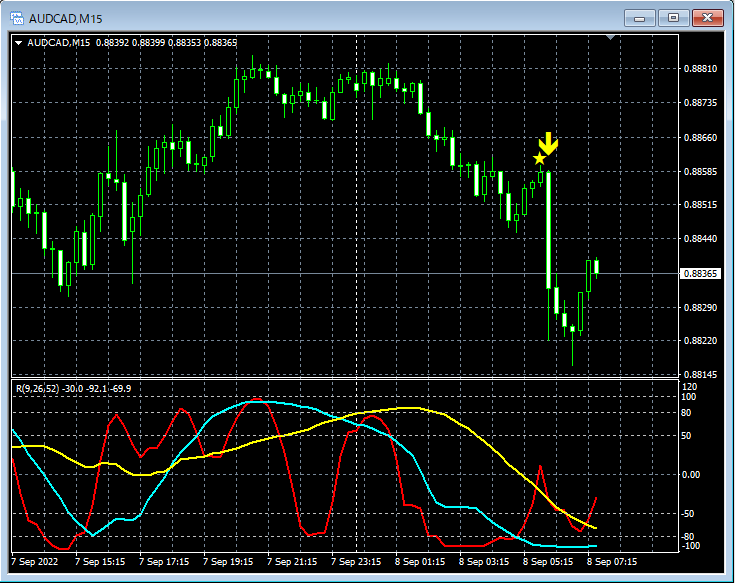The image size is (736, 583).
Task: Maximize the AUDCAD,M15 chart window
Action: (673, 18)
